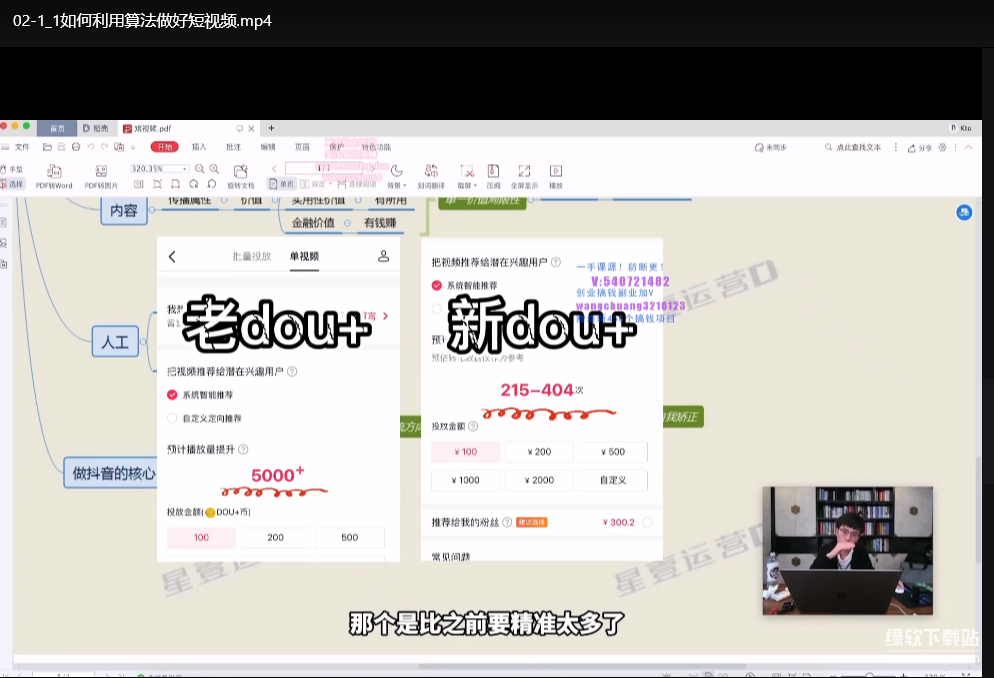Select the 批量投放 tab in dou+ panel
Viewport: 994px width, 678px height.
[252, 256]
